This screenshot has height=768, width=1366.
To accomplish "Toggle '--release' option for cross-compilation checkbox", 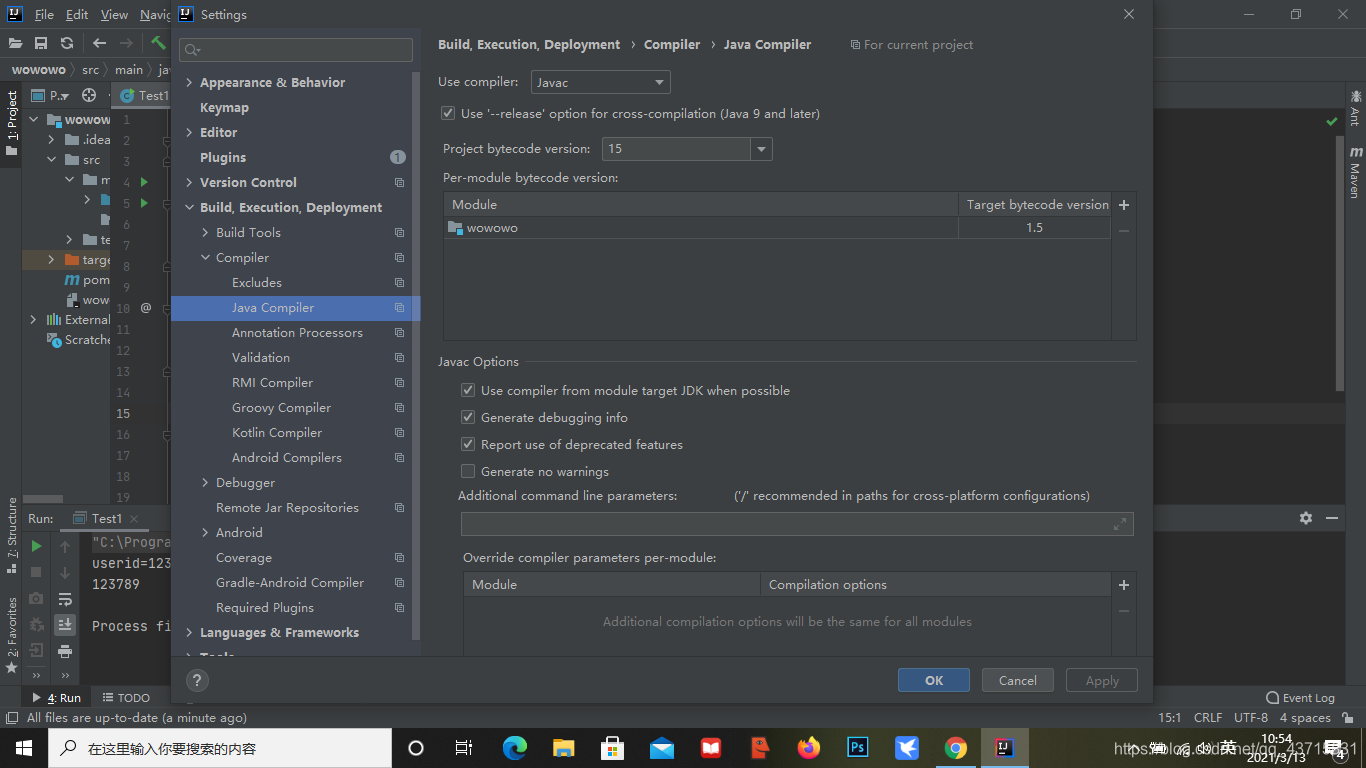I will [448, 114].
